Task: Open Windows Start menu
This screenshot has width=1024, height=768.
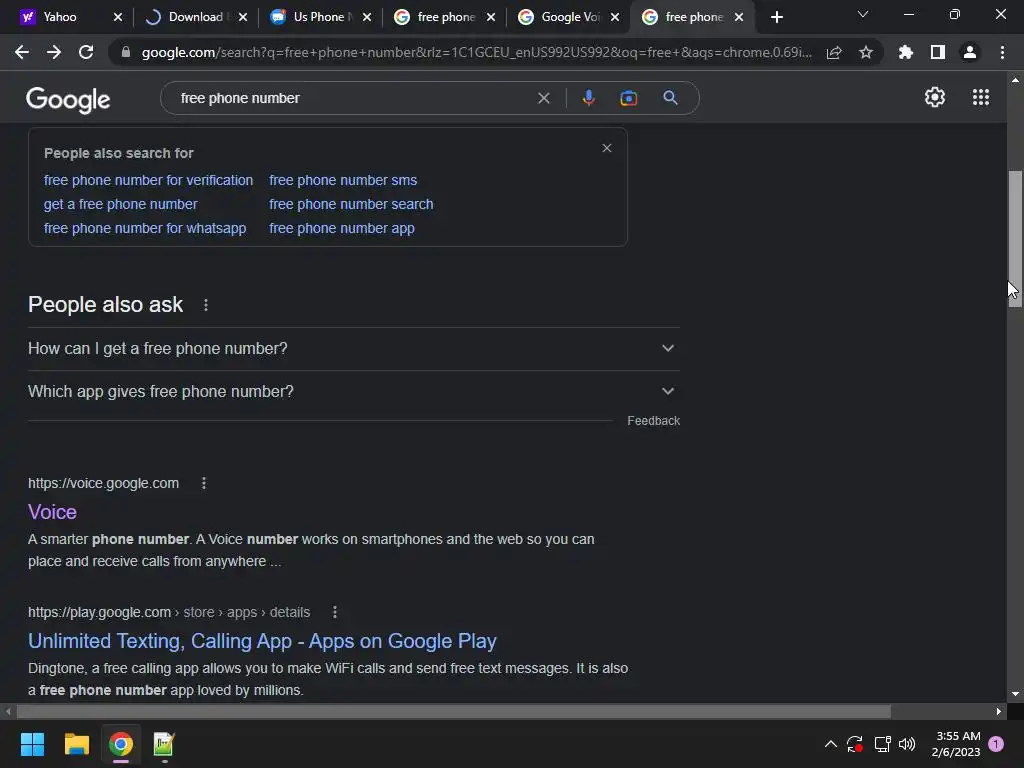Action: click(x=32, y=744)
